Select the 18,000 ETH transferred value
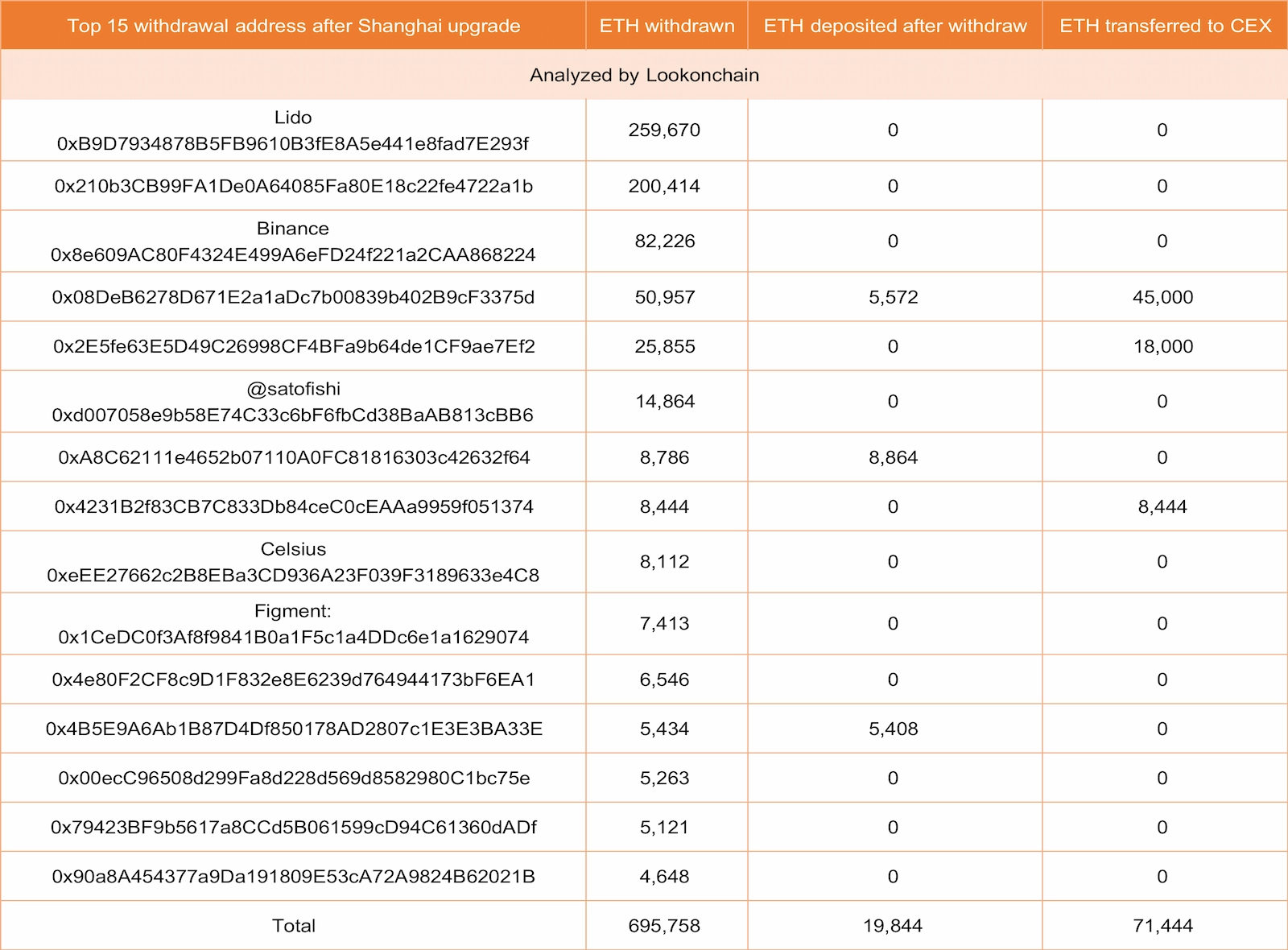Screen dimensions: 1288x950 point(1162,346)
